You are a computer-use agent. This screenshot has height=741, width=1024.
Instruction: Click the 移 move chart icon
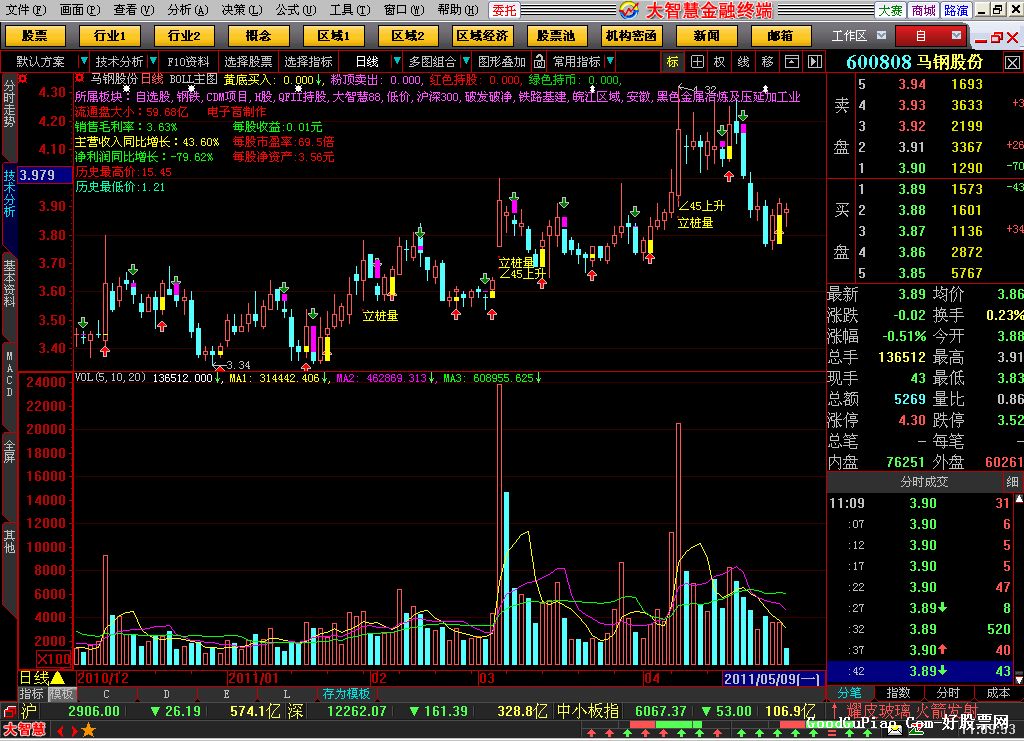(767, 61)
